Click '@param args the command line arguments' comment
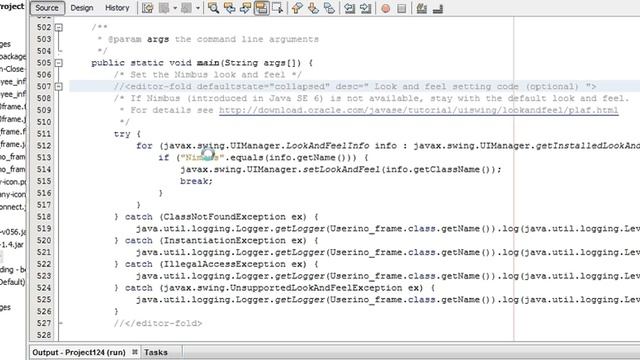This screenshot has width=640, height=360. [208, 39]
